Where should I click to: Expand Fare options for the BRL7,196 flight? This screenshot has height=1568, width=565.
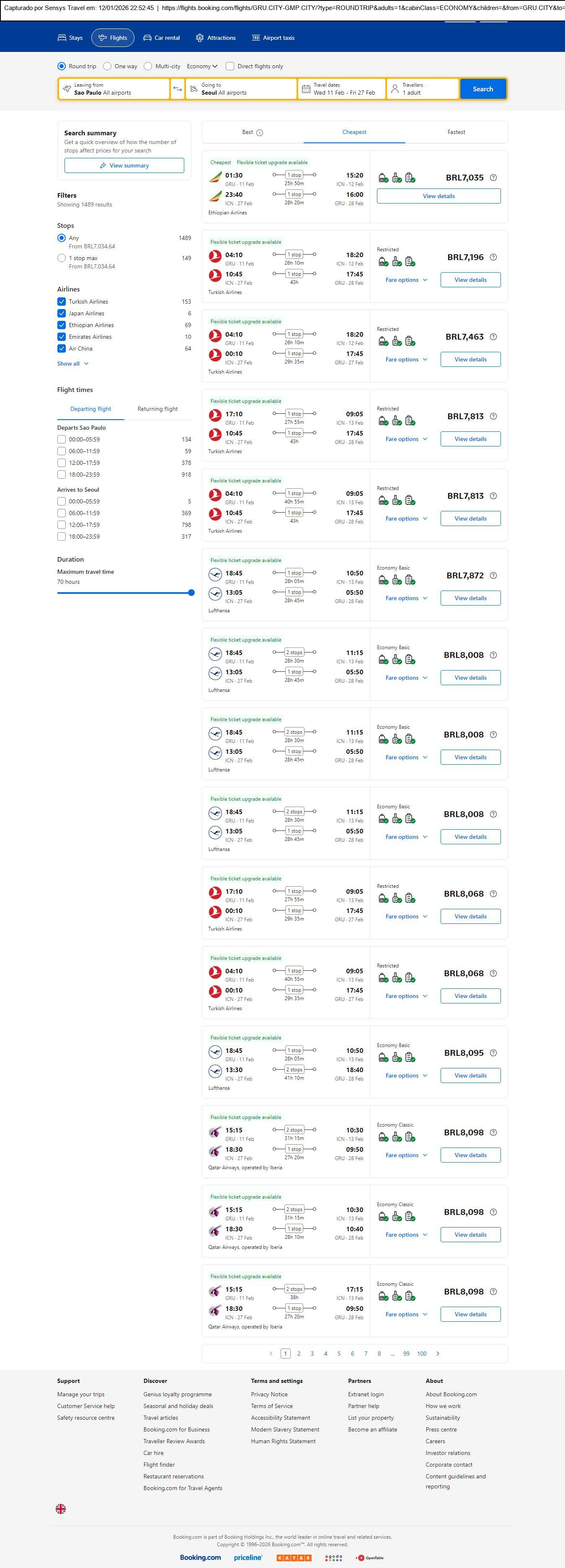[x=406, y=280]
